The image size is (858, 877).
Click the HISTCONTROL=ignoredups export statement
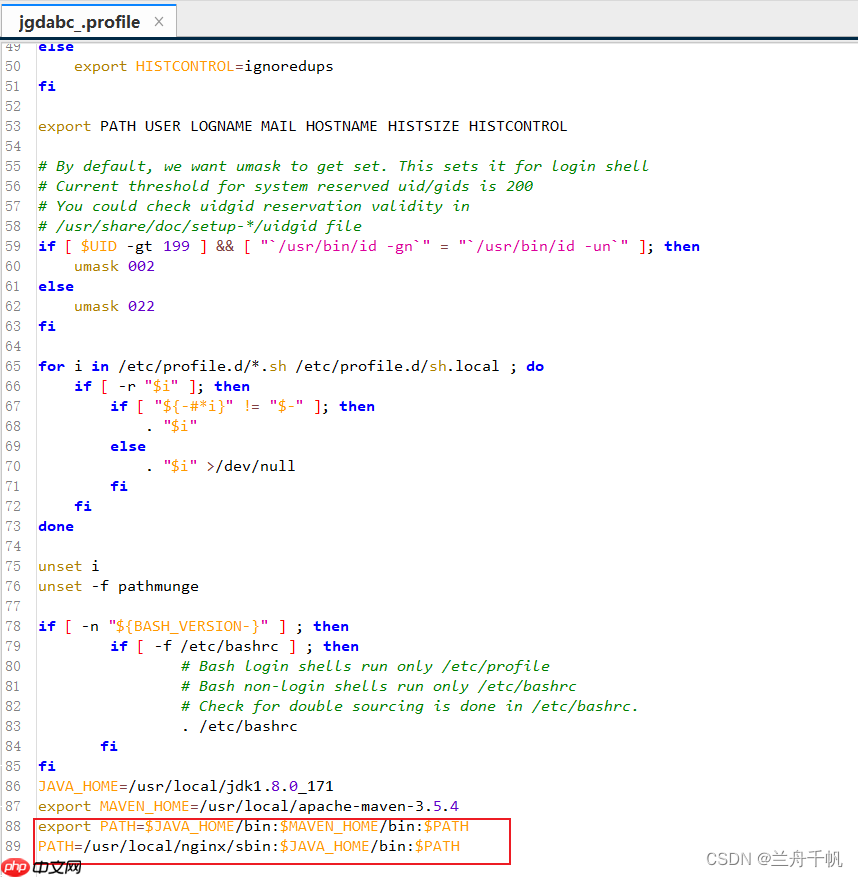[x=196, y=66]
